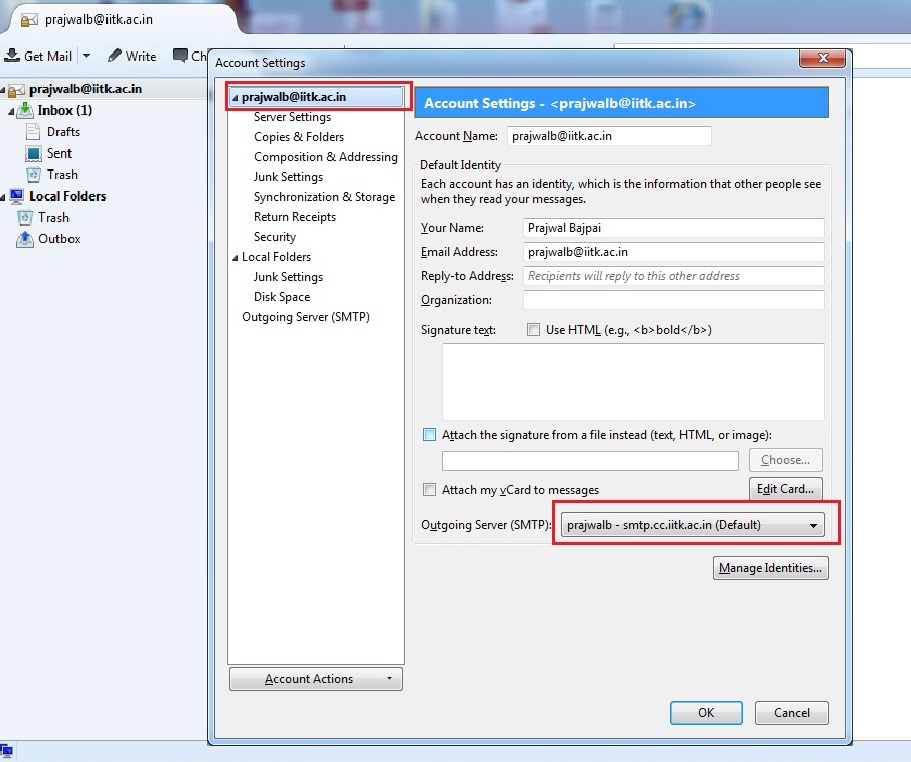Viewport: 911px width, 762px height.
Task: Click the envelope icon on the account tab
Action: click(x=29, y=20)
